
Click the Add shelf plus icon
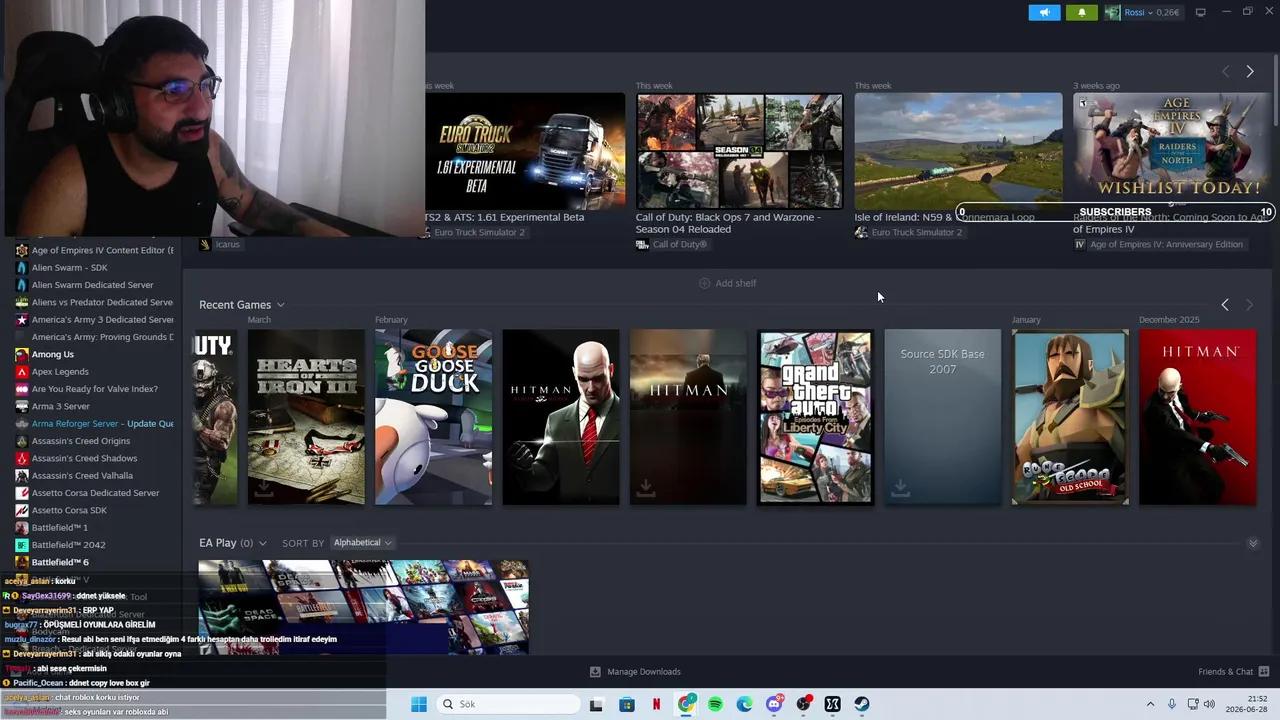tap(704, 283)
